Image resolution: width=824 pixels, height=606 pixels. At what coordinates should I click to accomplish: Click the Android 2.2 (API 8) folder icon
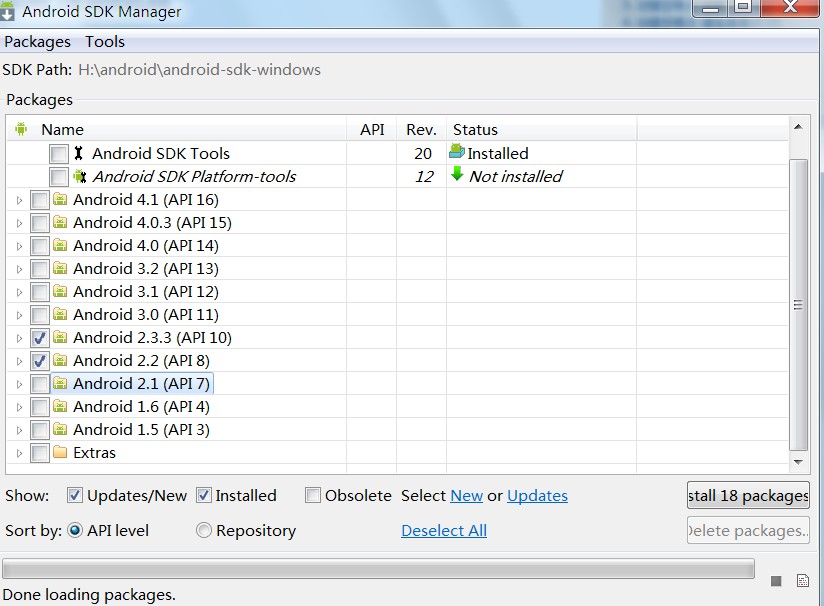coord(60,360)
